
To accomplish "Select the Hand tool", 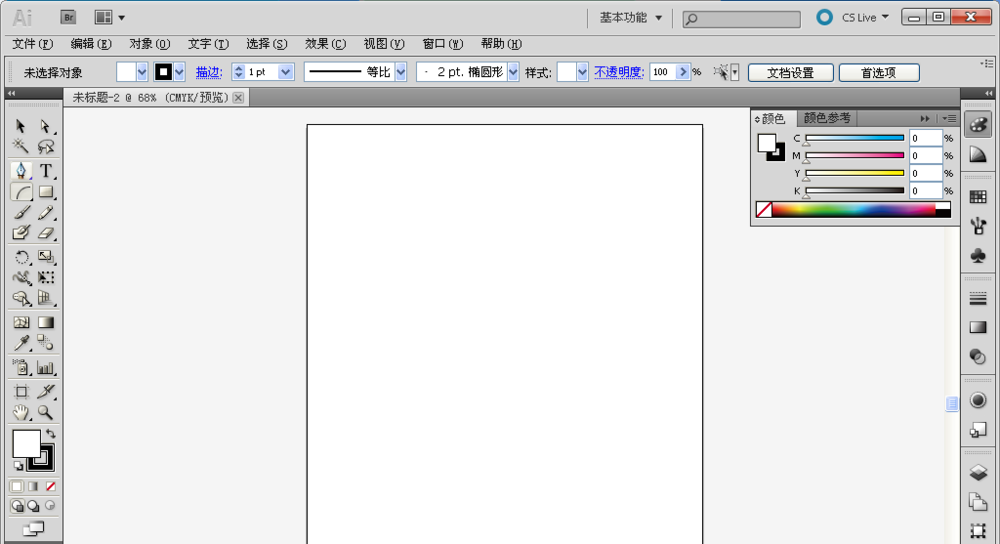I will tap(20, 412).
